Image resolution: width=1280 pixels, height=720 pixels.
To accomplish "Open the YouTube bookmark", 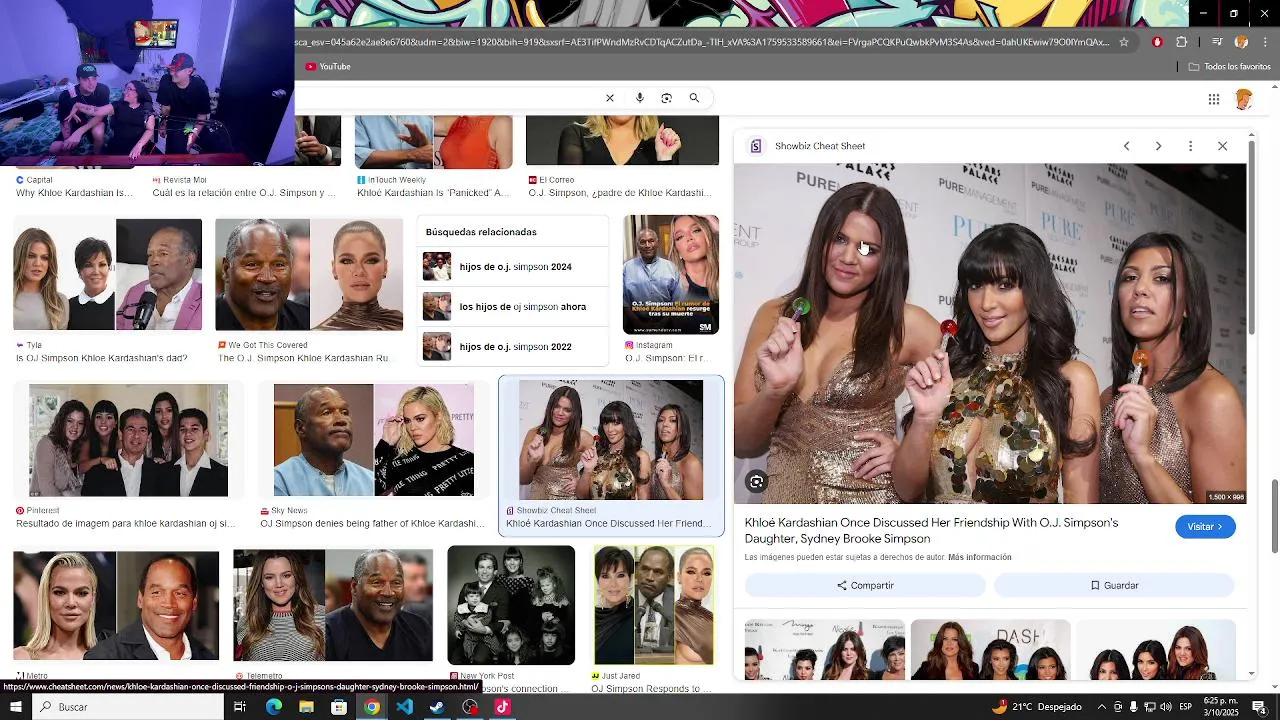I will tap(328, 67).
